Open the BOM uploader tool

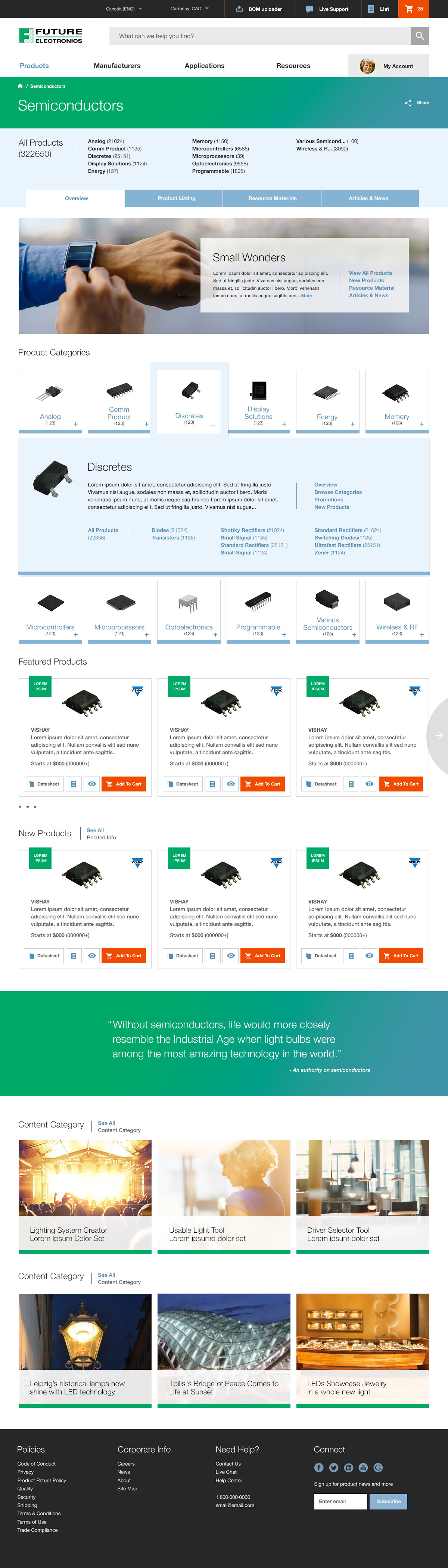259,9
